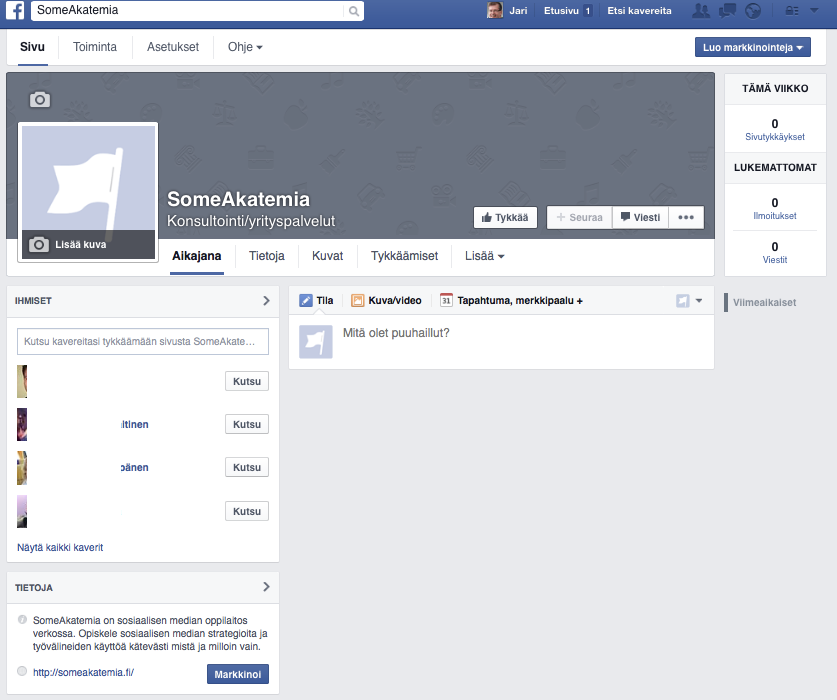Click the invite friends input field

pos(143,341)
